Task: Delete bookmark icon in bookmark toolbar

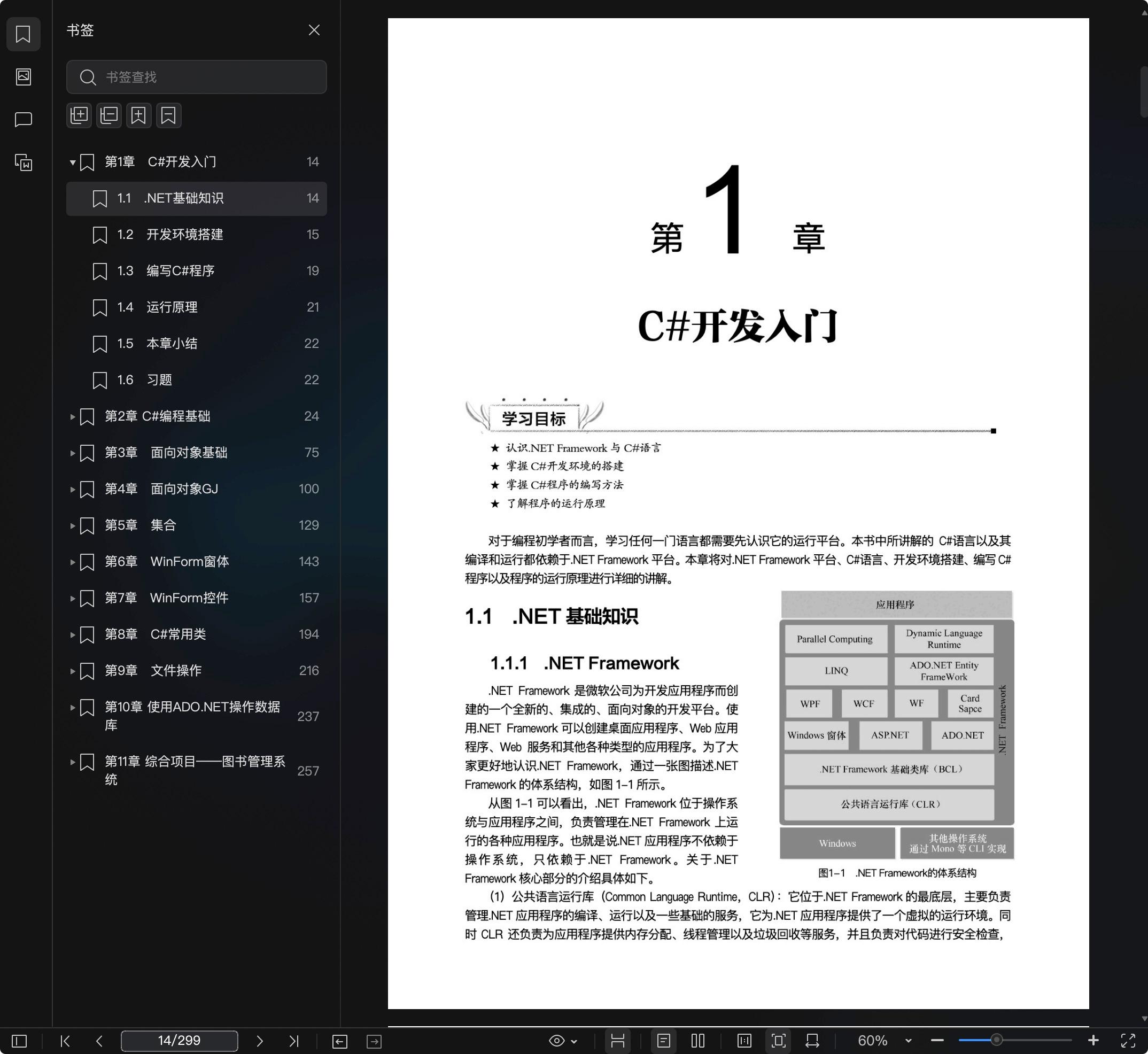Action: click(x=169, y=115)
